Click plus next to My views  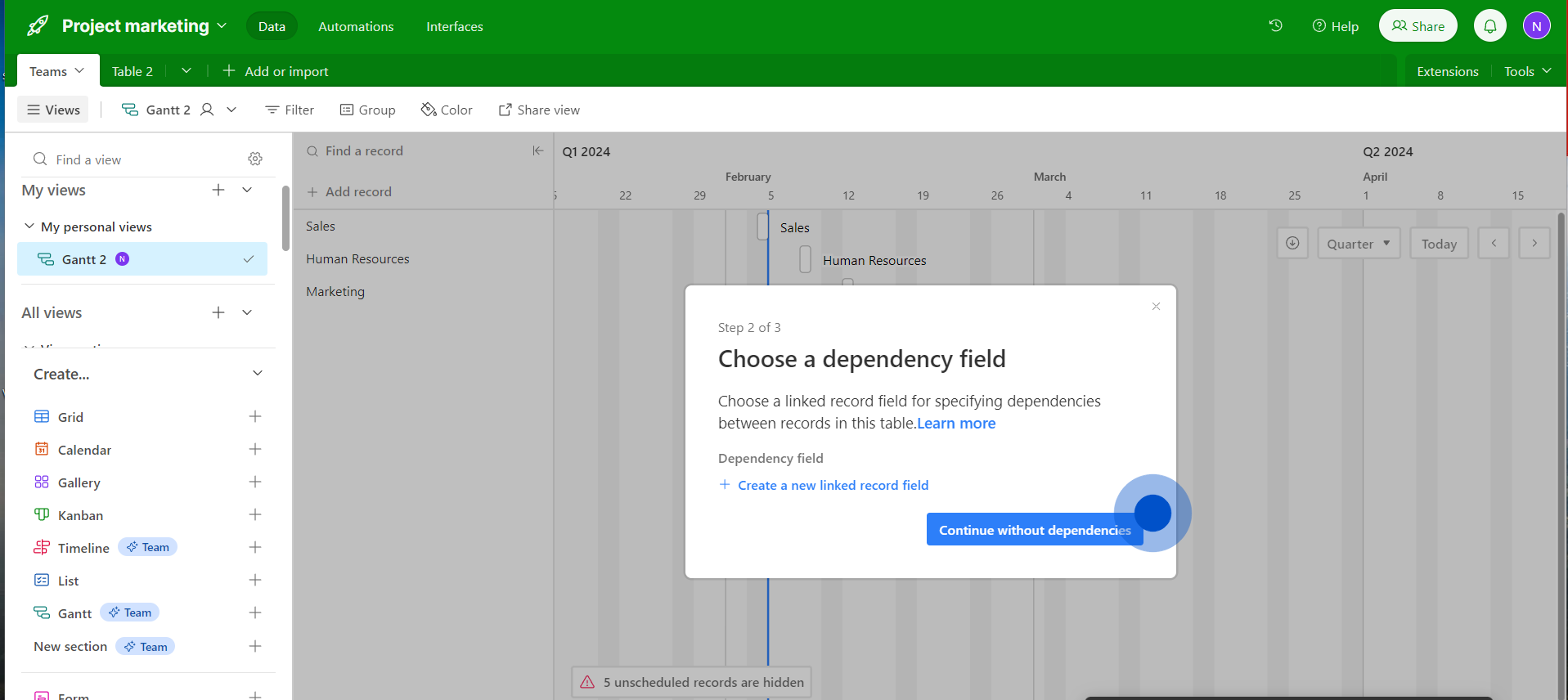pyautogui.click(x=218, y=190)
